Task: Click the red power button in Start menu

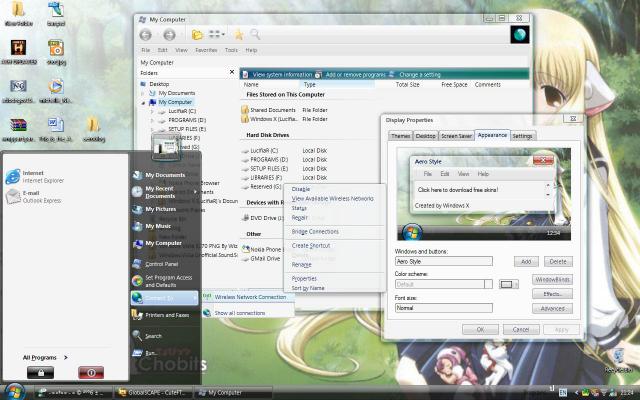Action: tap(91, 372)
